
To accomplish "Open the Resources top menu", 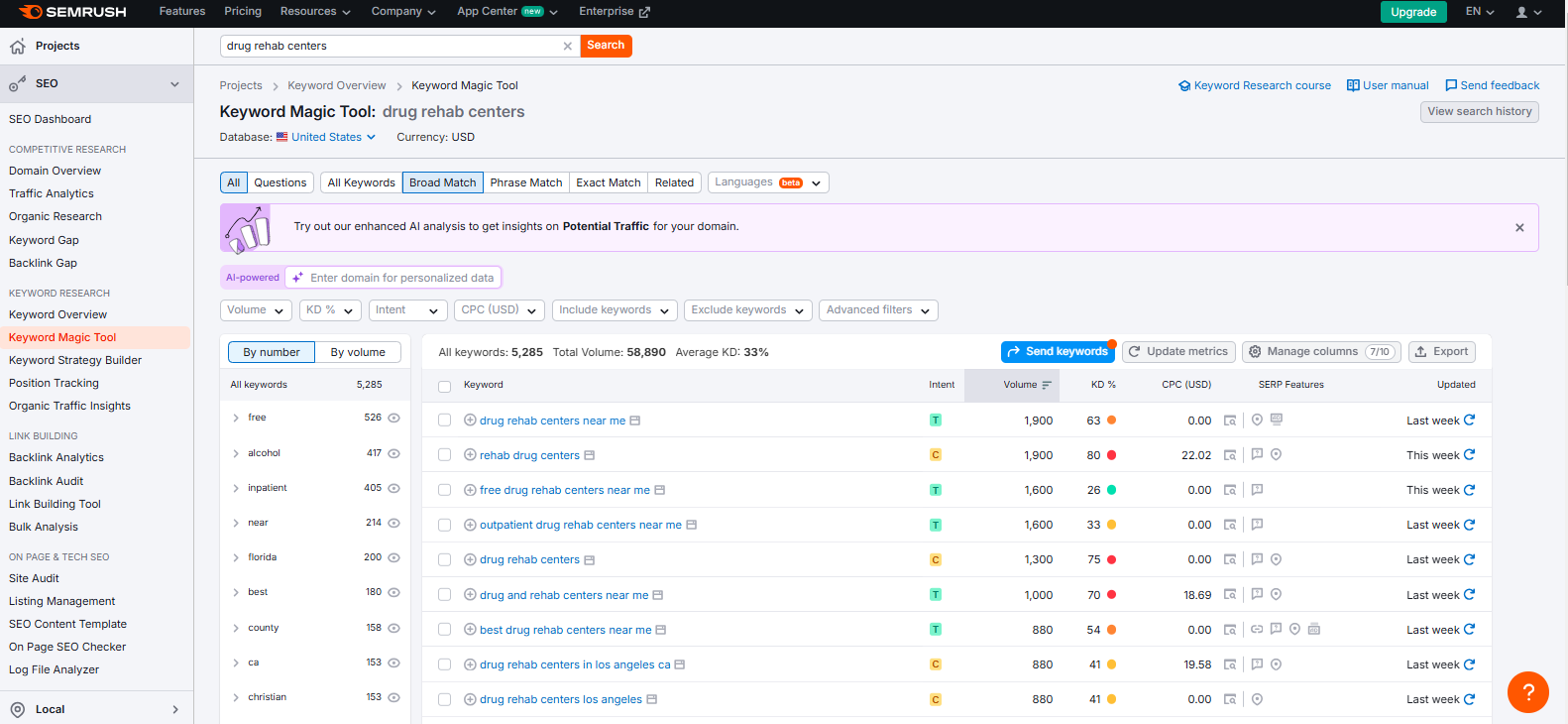I will click(315, 12).
